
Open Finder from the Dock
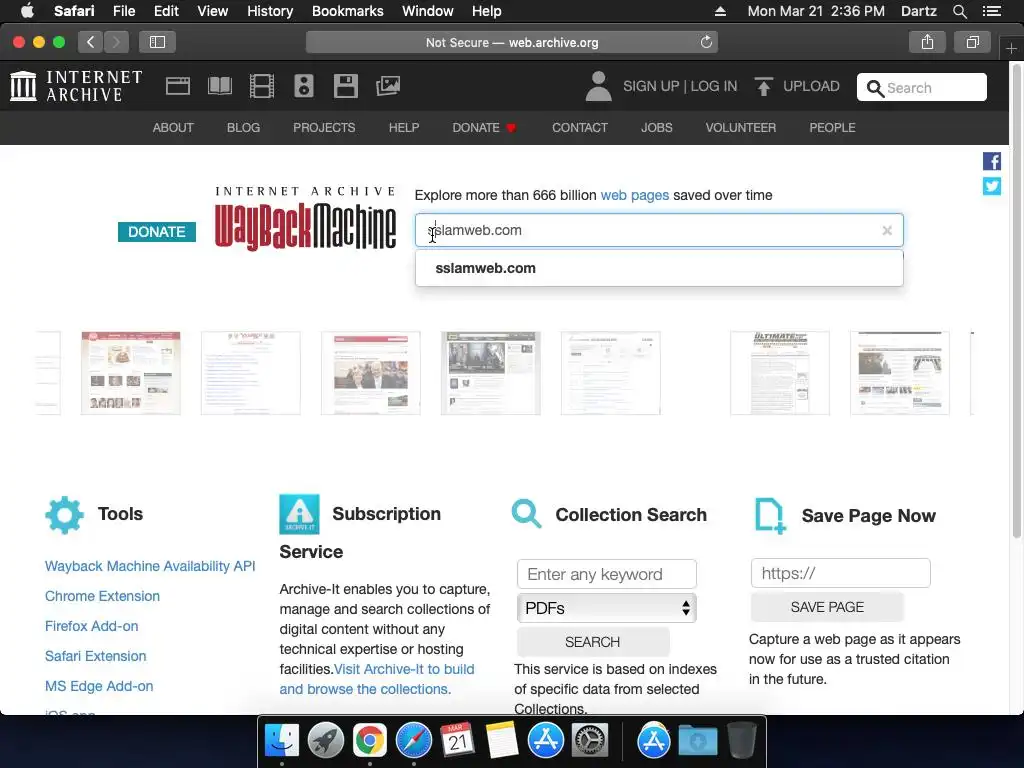pyautogui.click(x=281, y=741)
